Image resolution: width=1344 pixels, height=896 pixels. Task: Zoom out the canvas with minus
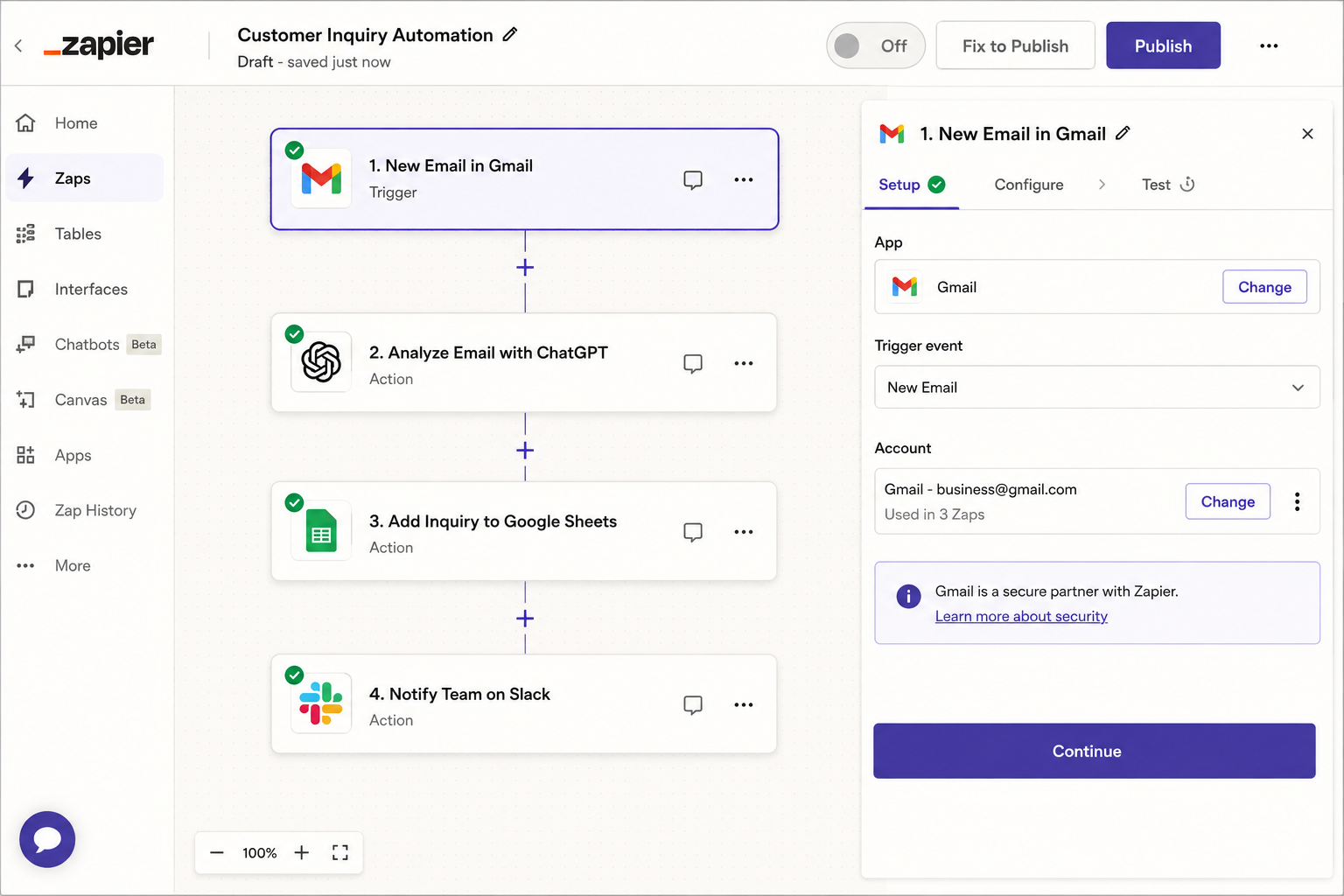217,853
